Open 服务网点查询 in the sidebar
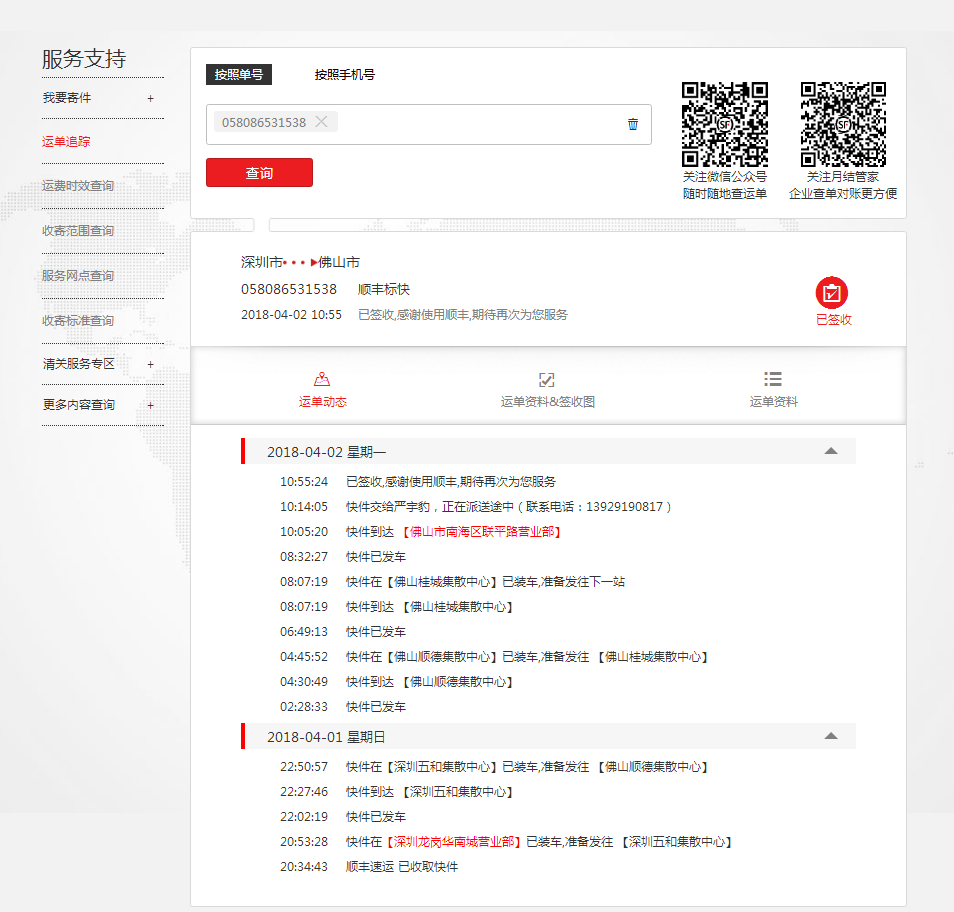Screen dimensions: 954x912 (78, 276)
